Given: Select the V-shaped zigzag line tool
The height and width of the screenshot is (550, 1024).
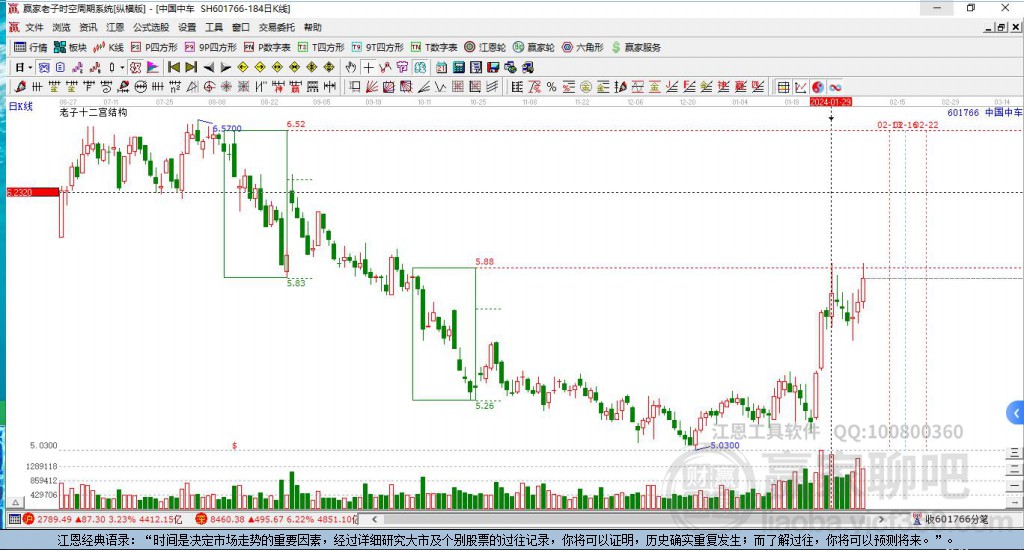Looking at the screenshot, I should click(441, 87).
